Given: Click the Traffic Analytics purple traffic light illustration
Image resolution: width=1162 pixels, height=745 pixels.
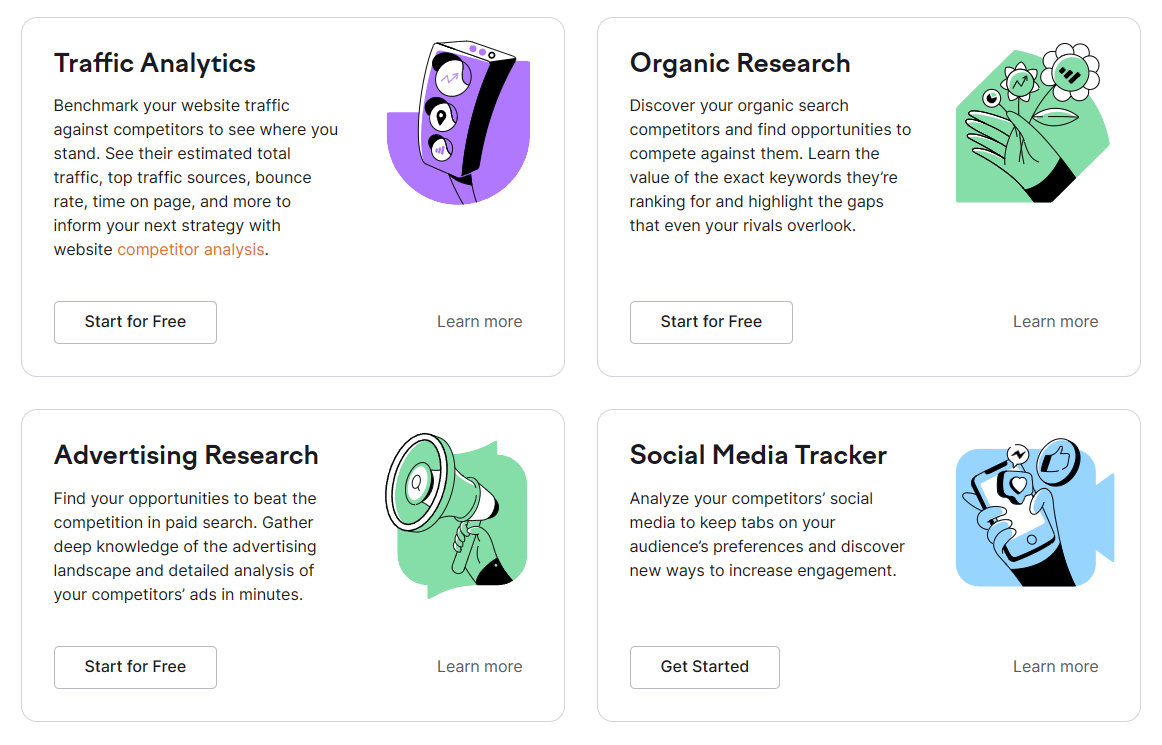Looking at the screenshot, I should tap(458, 122).
